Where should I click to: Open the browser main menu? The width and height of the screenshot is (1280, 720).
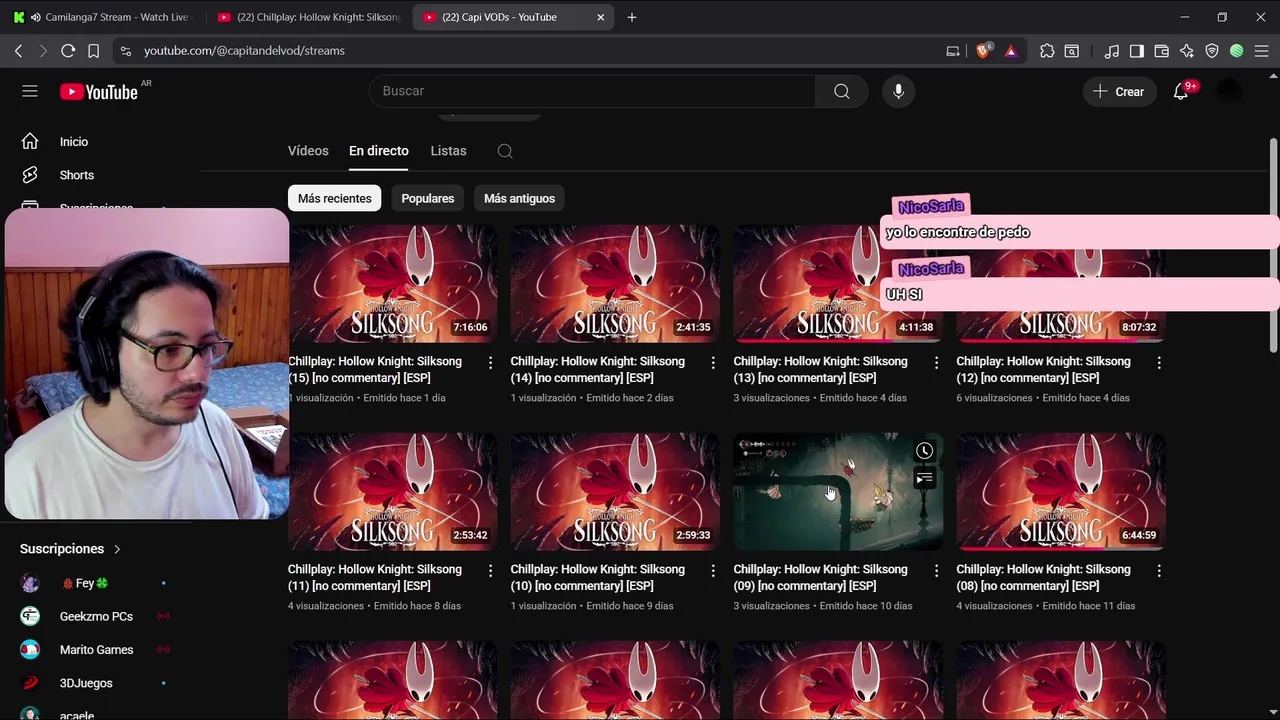1261,51
